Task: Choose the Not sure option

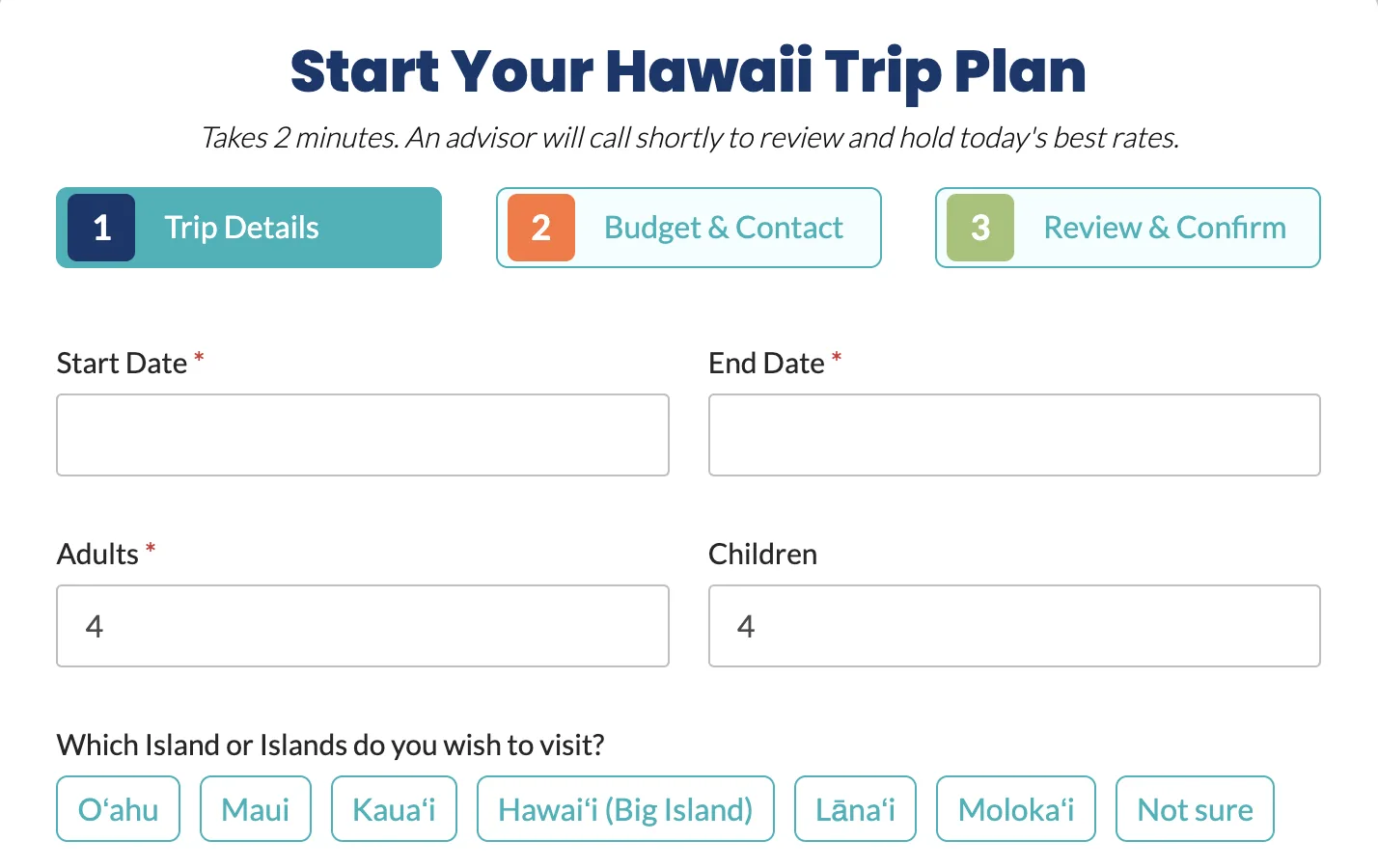Action: click(1195, 809)
